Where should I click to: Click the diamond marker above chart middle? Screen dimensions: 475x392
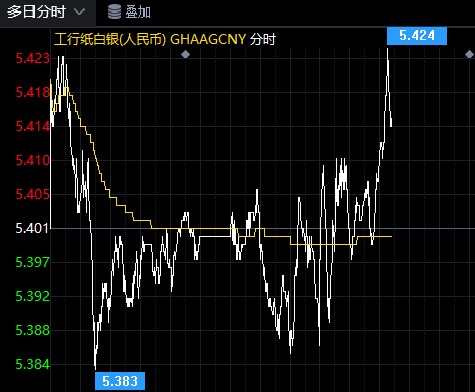click(x=185, y=54)
